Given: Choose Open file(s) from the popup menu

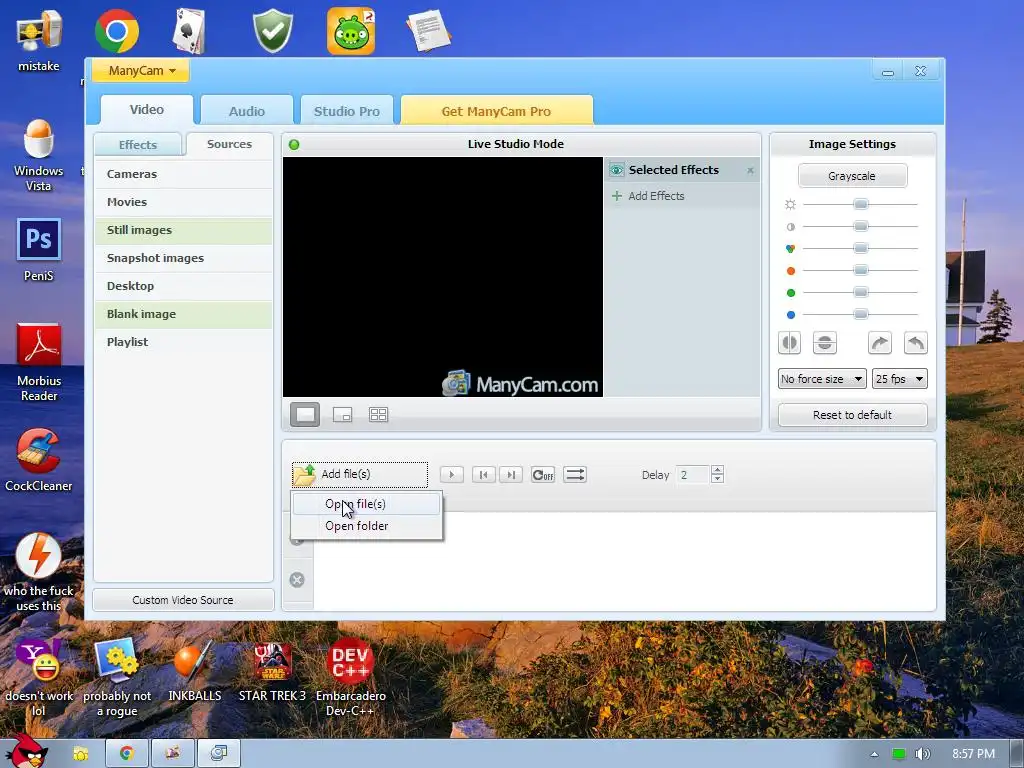Looking at the screenshot, I should (x=366, y=504).
